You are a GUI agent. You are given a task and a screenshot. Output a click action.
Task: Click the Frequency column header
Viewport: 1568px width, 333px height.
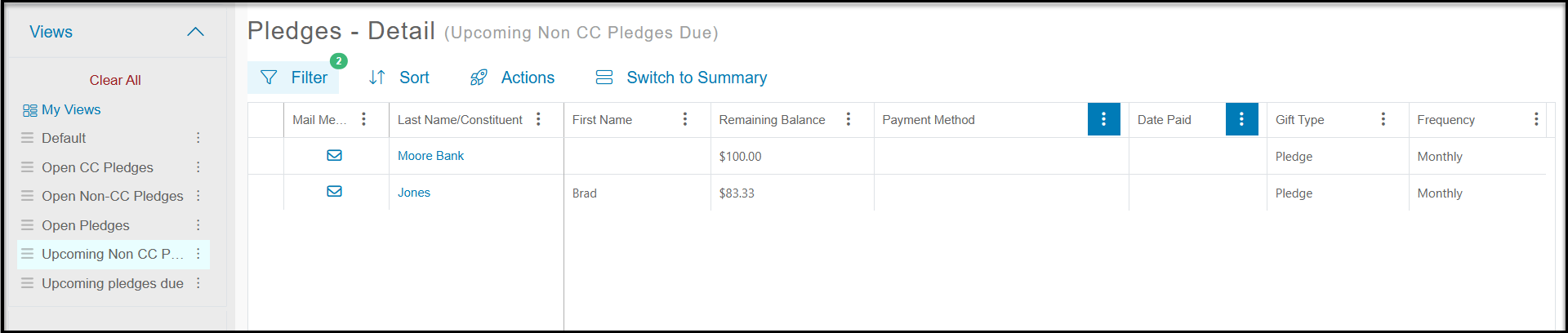[1445, 120]
